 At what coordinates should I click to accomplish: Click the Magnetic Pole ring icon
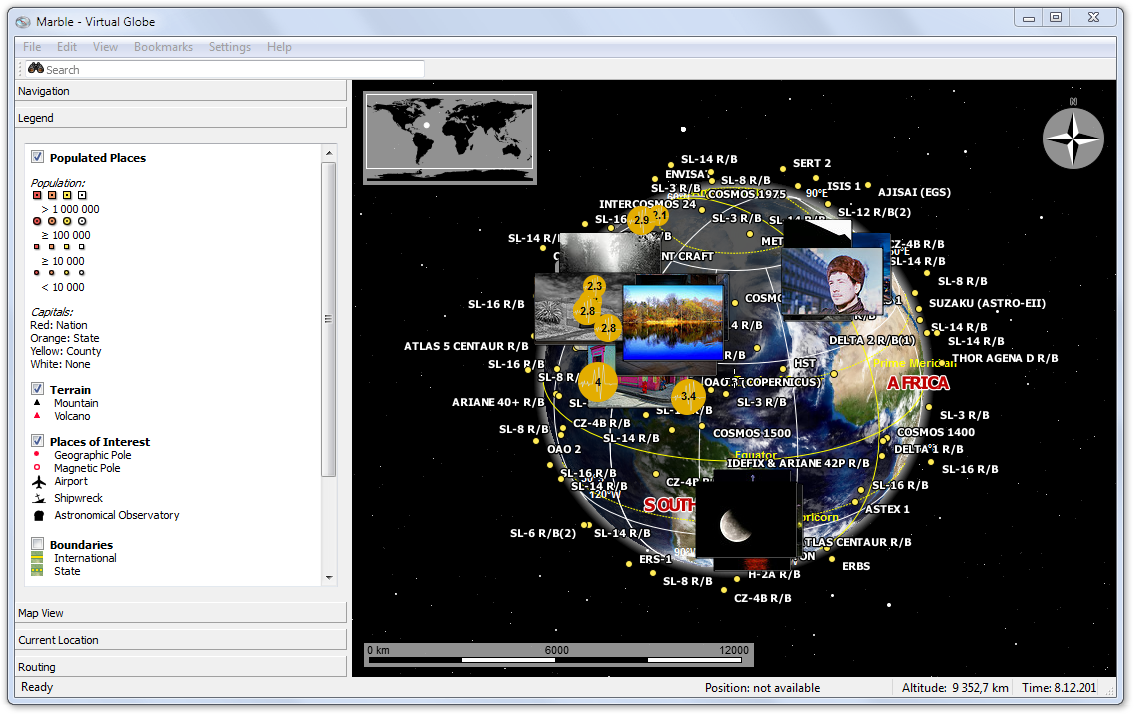point(37,467)
